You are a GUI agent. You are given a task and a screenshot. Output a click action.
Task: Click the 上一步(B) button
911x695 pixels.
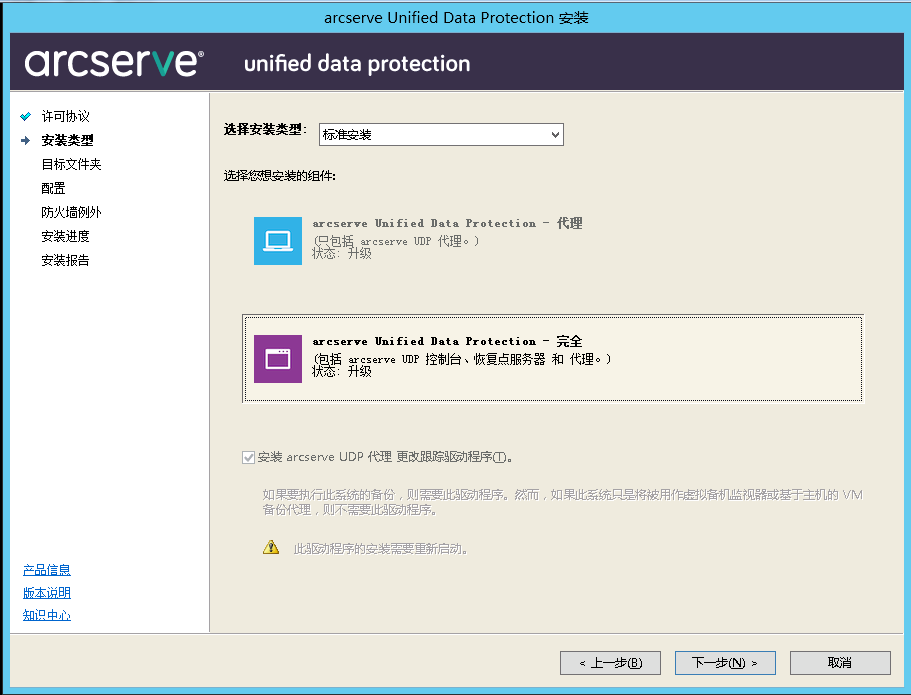coord(610,662)
